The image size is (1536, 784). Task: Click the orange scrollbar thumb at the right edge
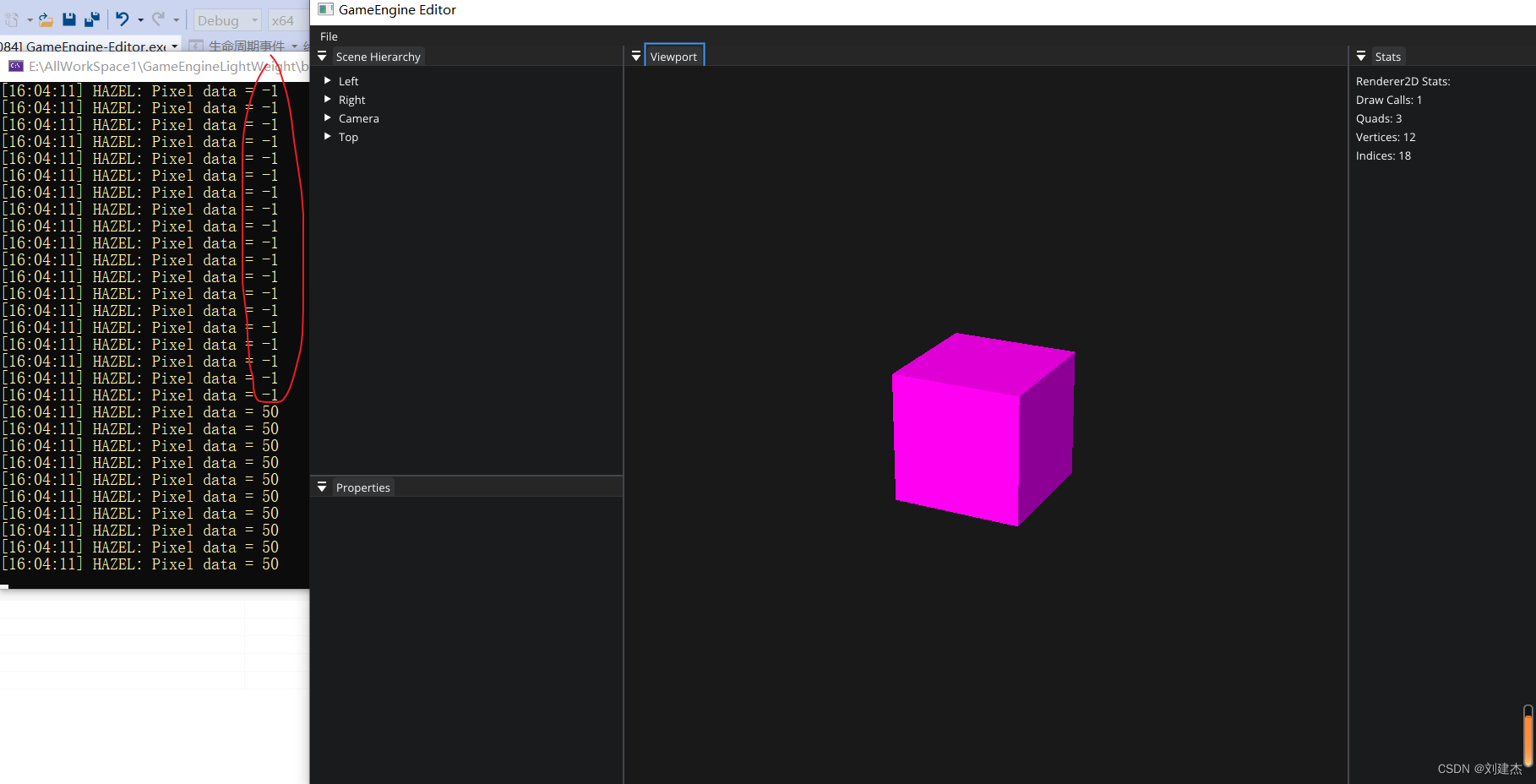coord(1528,739)
